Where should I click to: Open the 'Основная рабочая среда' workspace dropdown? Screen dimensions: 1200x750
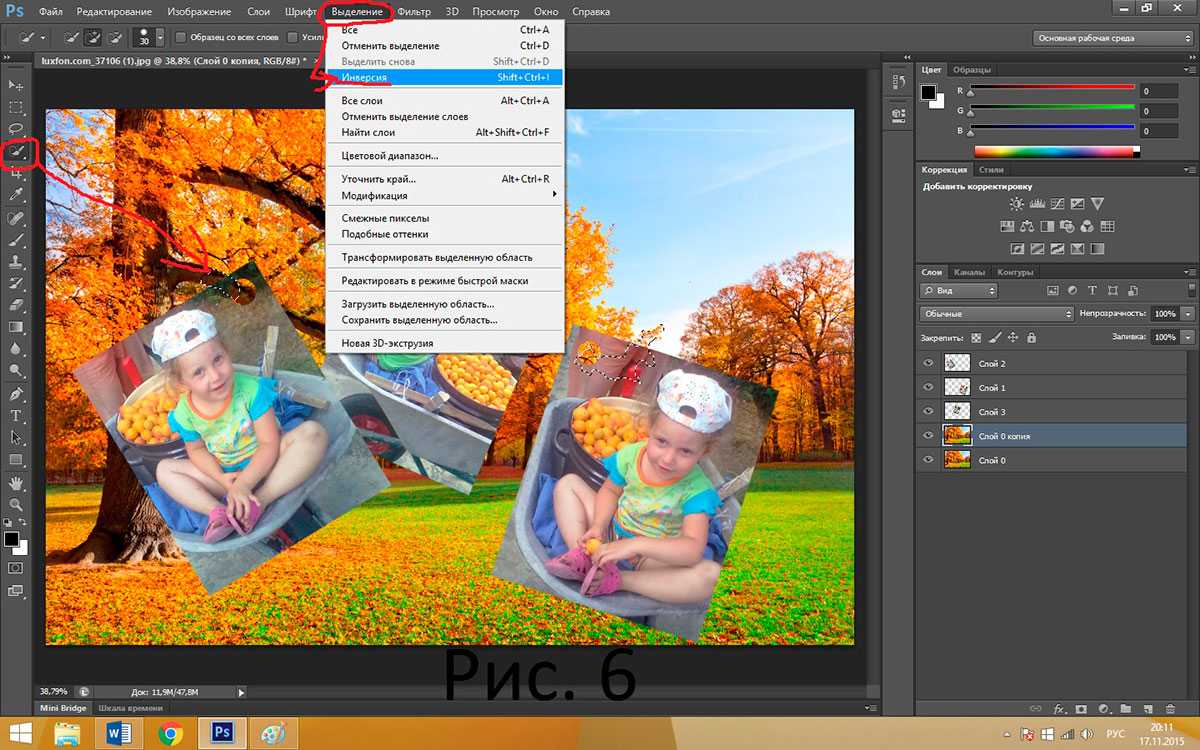click(x=1113, y=38)
